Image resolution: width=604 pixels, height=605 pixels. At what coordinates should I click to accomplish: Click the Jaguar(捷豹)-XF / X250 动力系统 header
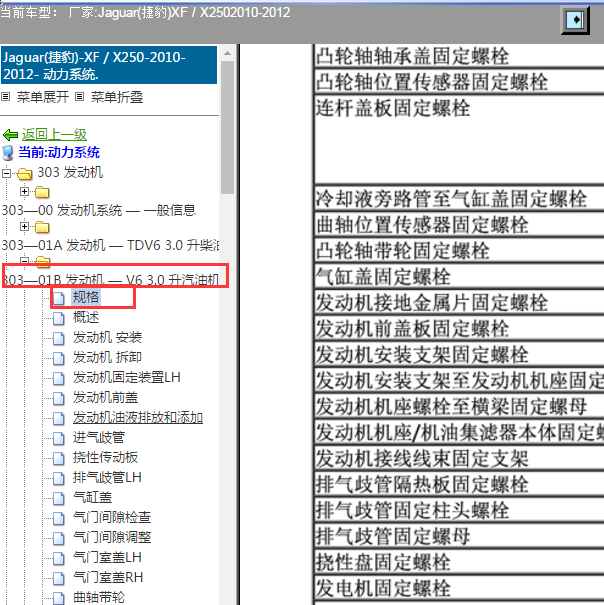click(109, 65)
